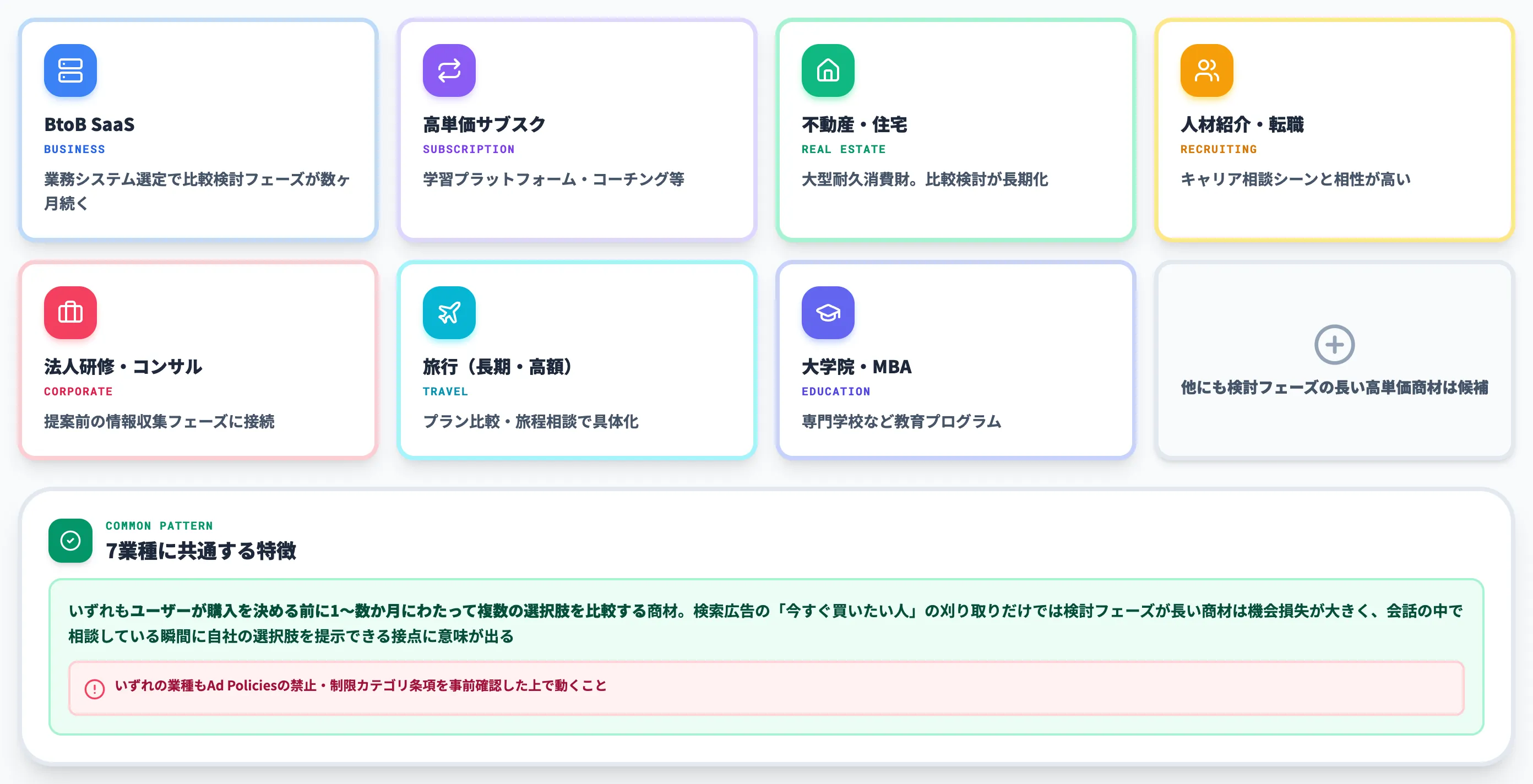Click the red exclamation warning icon
Viewport: 1533px width, 784px height.
pos(95,688)
